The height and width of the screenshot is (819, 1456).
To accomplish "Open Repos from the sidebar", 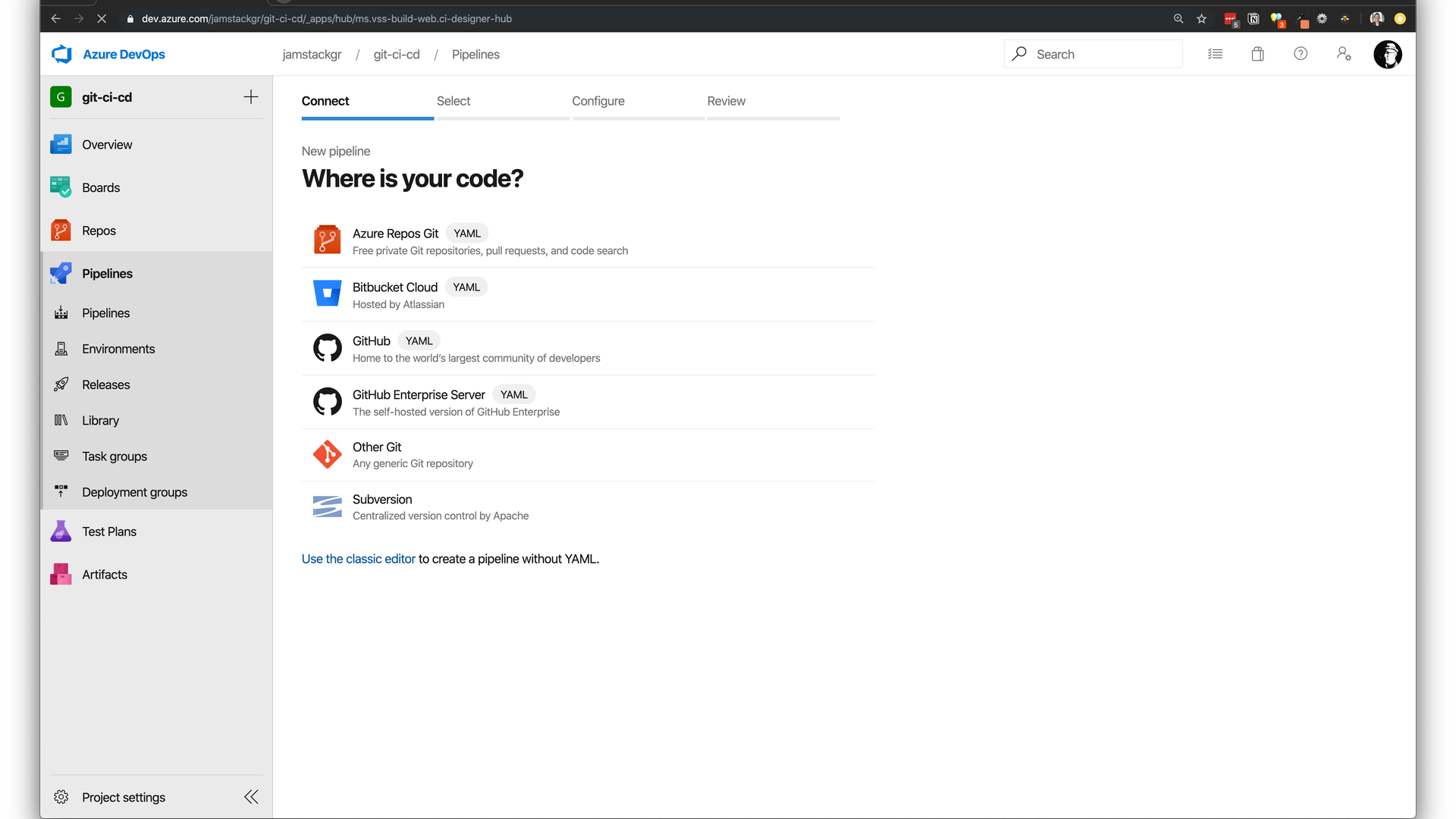I will 99,231.
